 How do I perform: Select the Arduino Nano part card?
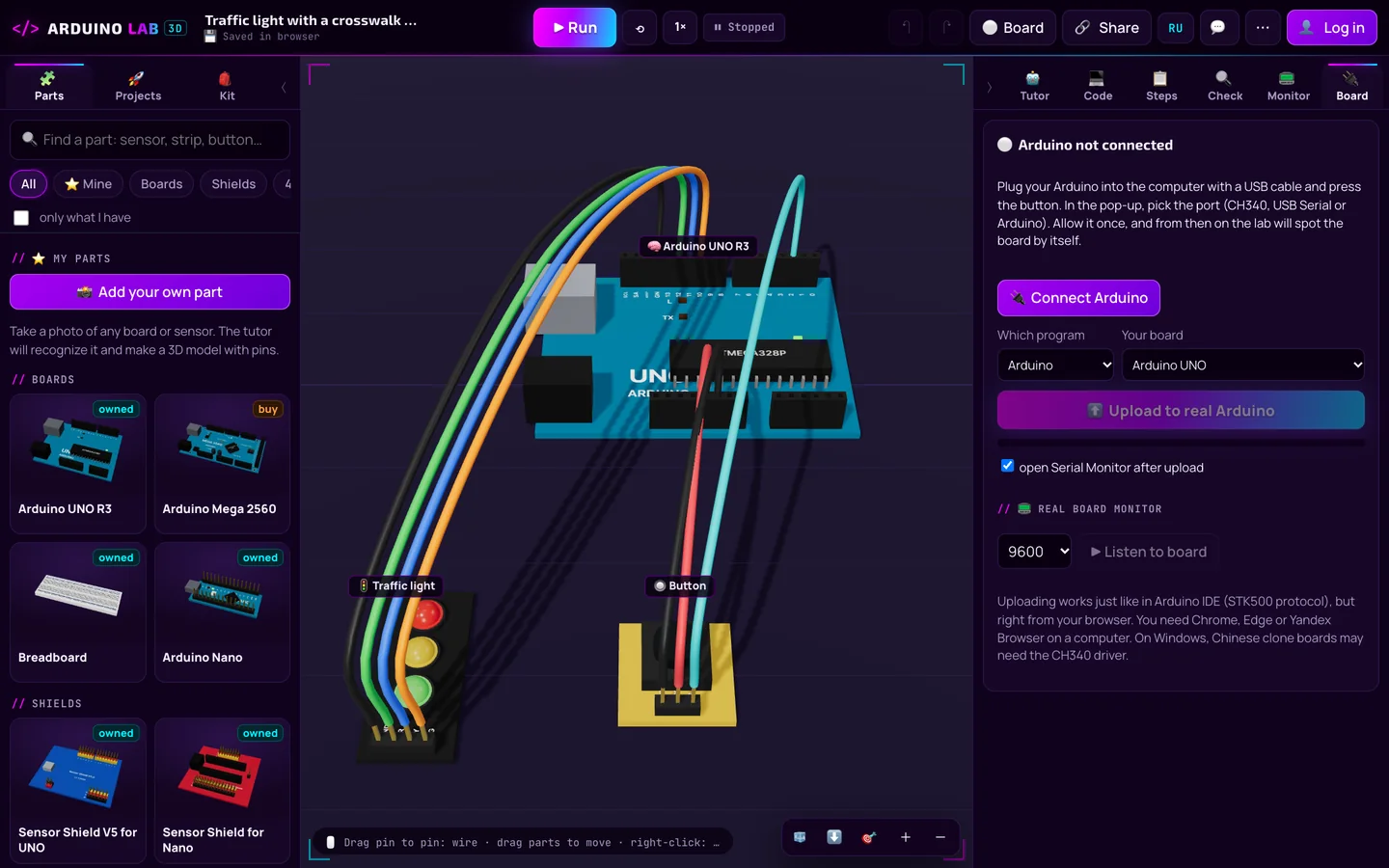[x=222, y=611]
